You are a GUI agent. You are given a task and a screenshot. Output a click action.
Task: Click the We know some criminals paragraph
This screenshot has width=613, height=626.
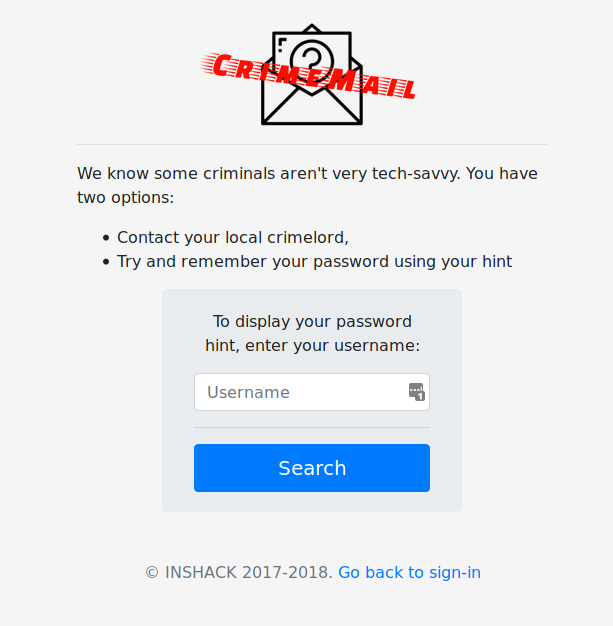click(x=307, y=185)
